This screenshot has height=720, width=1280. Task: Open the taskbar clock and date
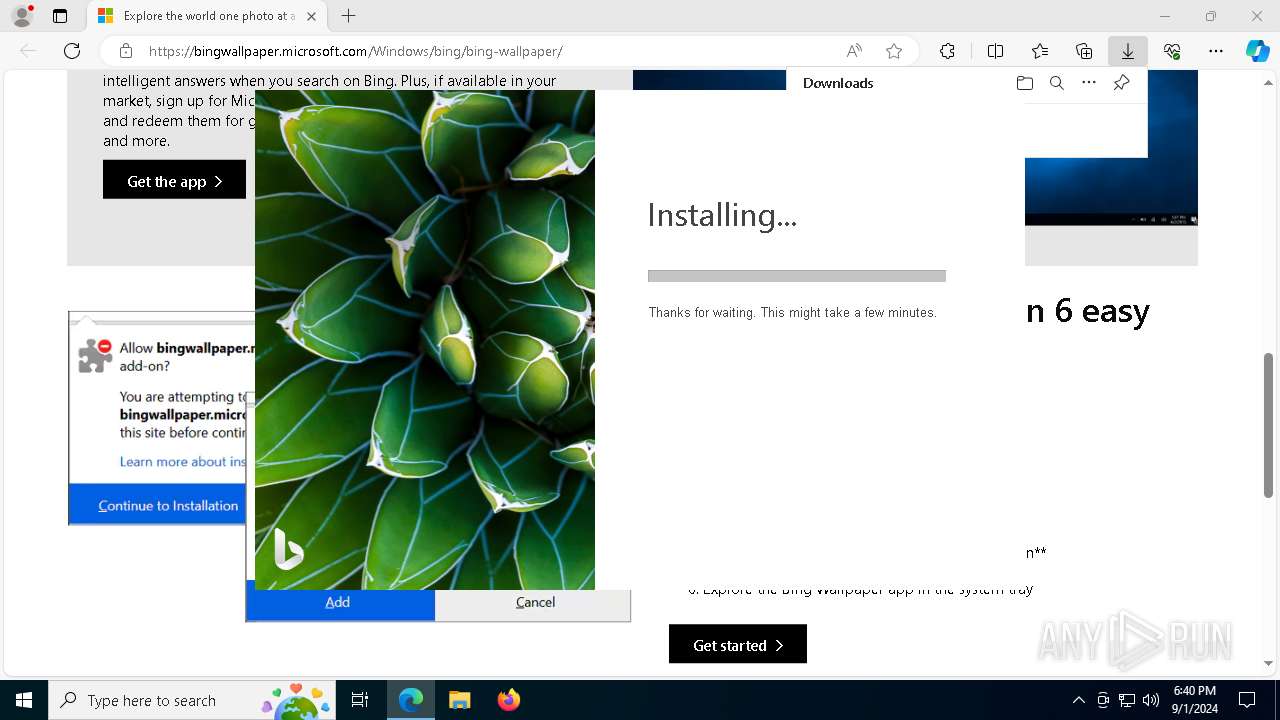point(1195,700)
